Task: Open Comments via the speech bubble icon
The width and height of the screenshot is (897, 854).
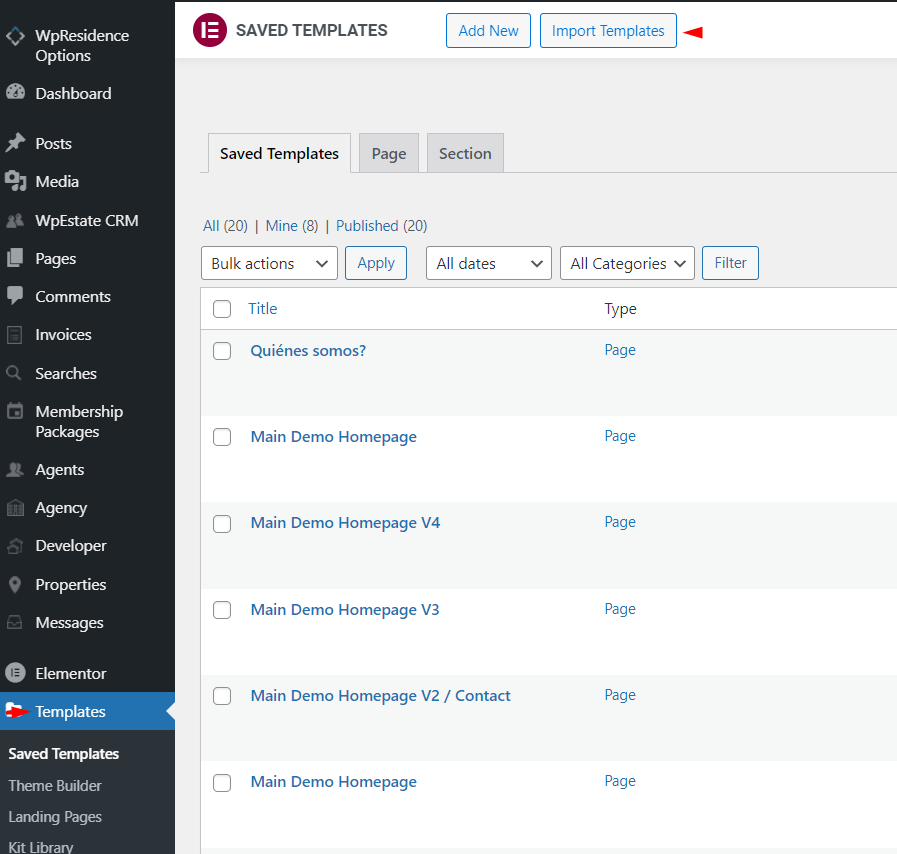Action: click(x=15, y=296)
